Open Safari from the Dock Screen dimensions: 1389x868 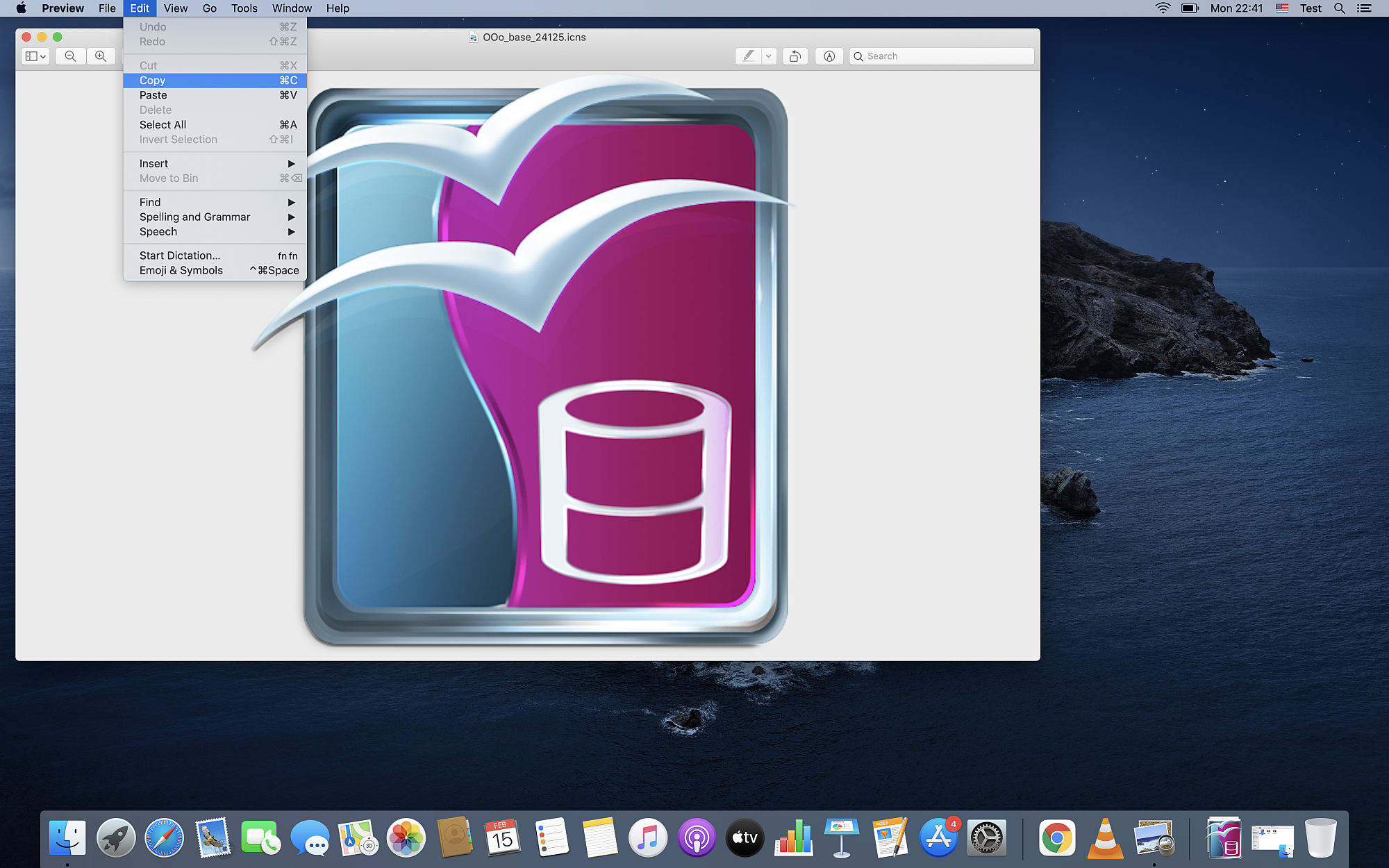(x=165, y=837)
